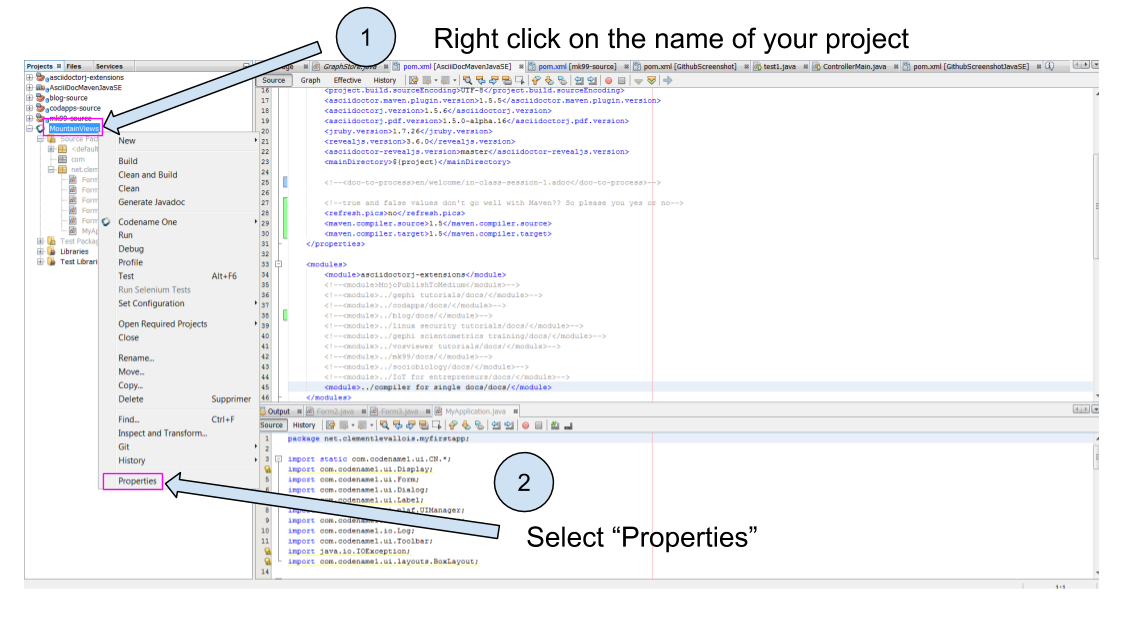
Task: Expand codapps-source project node
Action: coord(29,108)
